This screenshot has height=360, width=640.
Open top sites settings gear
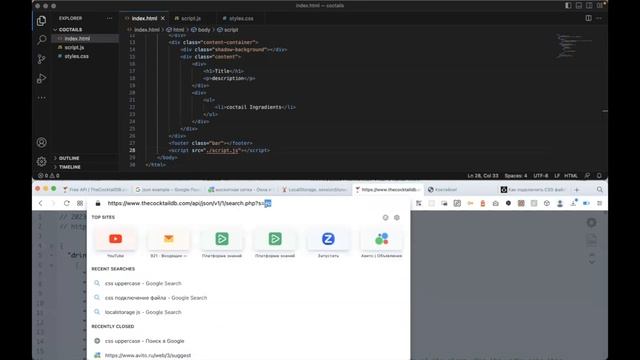(x=397, y=218)
